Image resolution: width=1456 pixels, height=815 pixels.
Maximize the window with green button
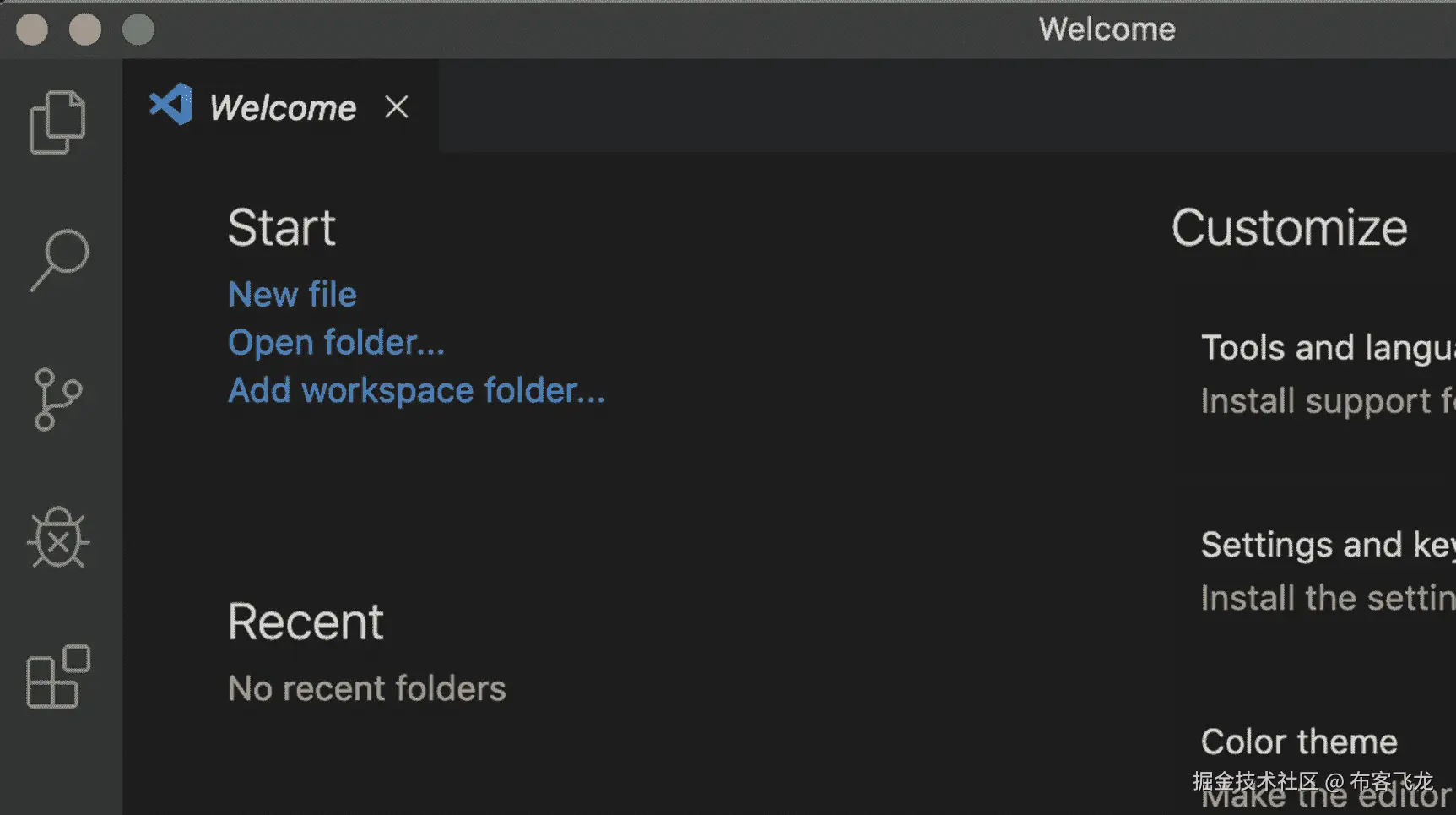(138, 30)
